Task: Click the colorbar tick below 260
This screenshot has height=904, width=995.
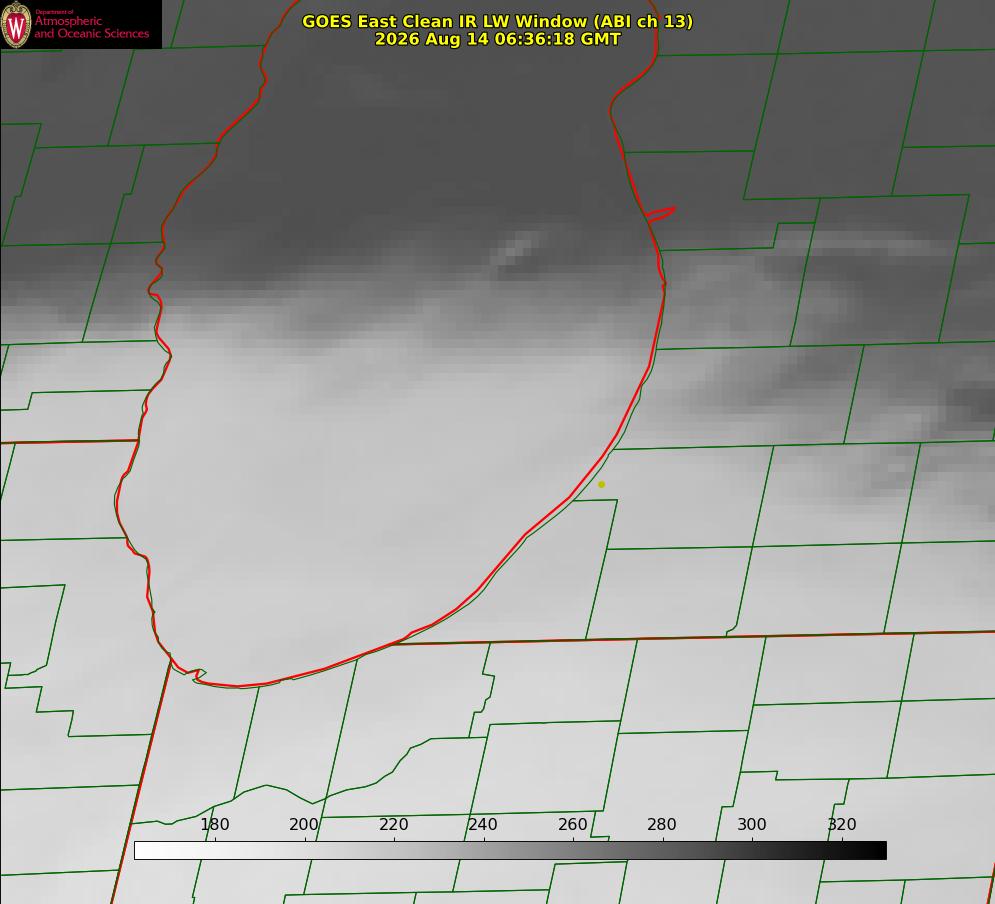Action: click(574, 839)
